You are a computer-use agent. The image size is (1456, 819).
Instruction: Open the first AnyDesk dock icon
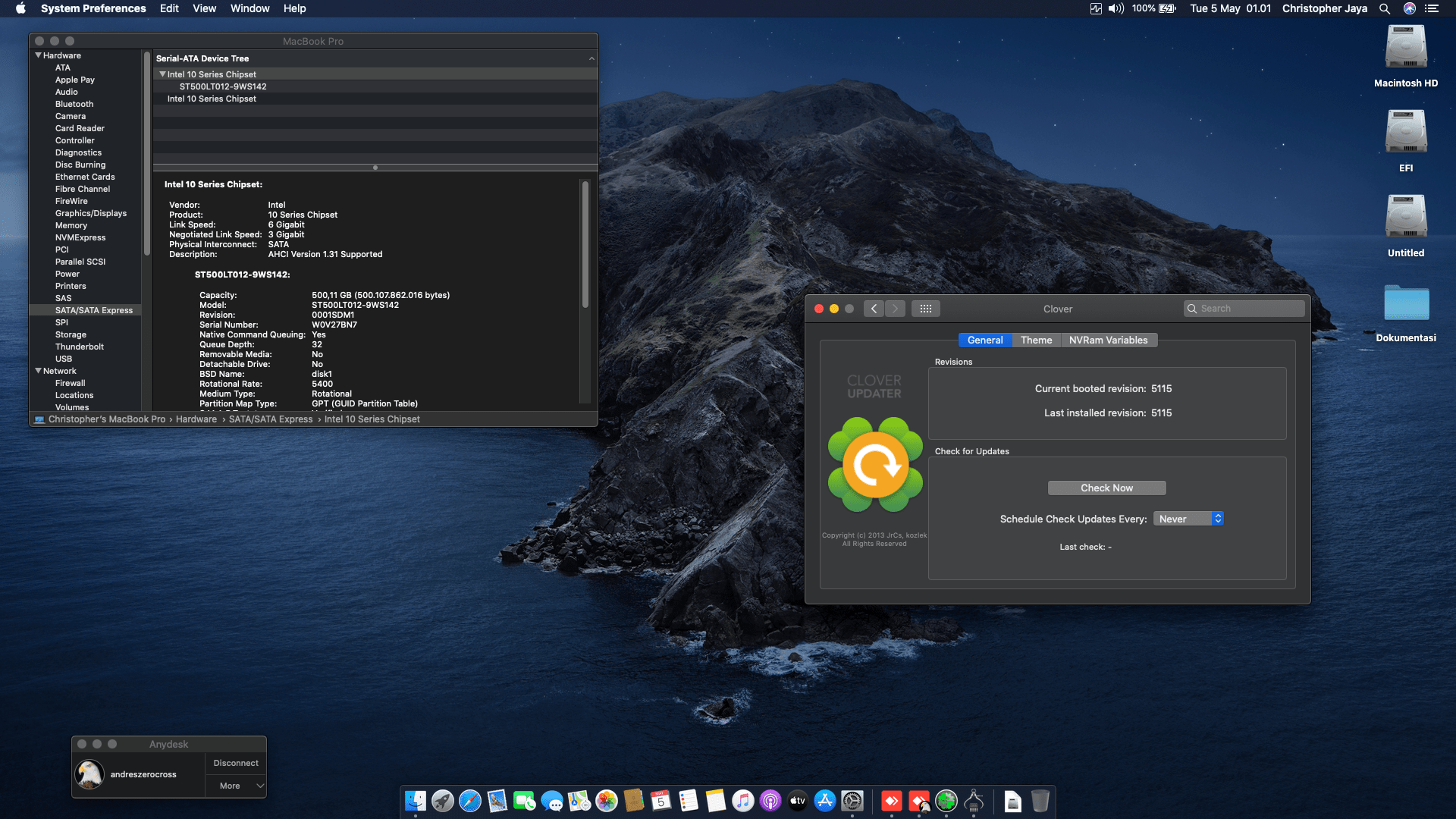[892, 801]
